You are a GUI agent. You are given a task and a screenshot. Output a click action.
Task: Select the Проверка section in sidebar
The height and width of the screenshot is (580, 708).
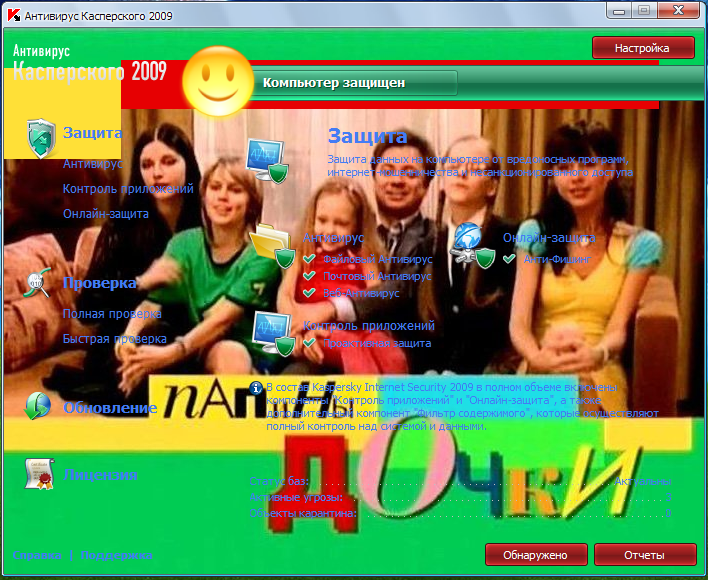pyautogui.click(x=99, y=283)
